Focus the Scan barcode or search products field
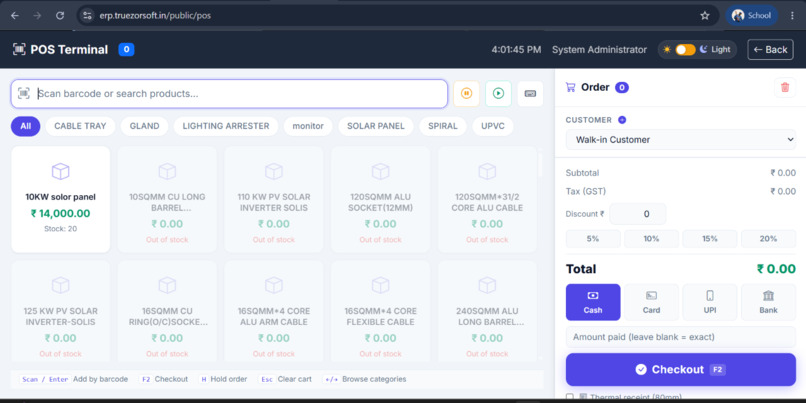 click(x=229, y=94)
